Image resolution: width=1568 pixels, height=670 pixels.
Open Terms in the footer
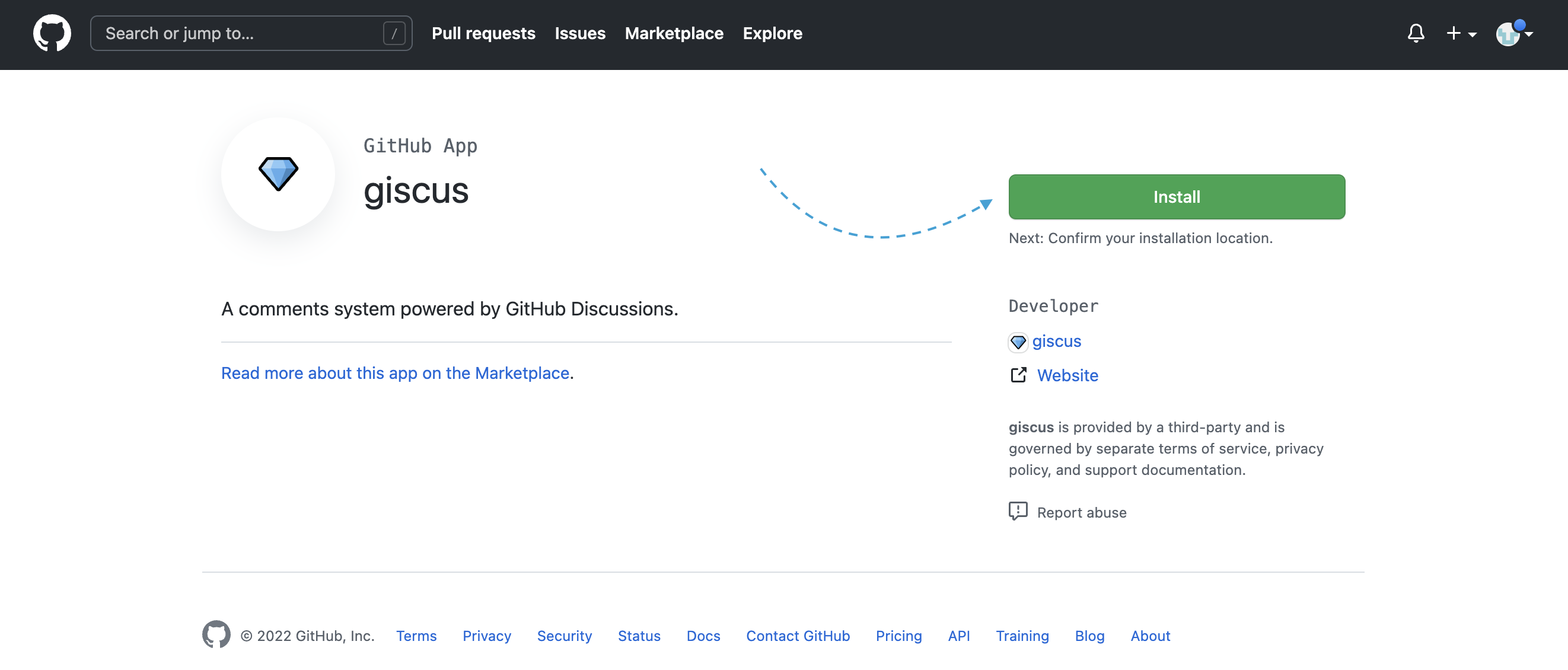coord(416,635)
